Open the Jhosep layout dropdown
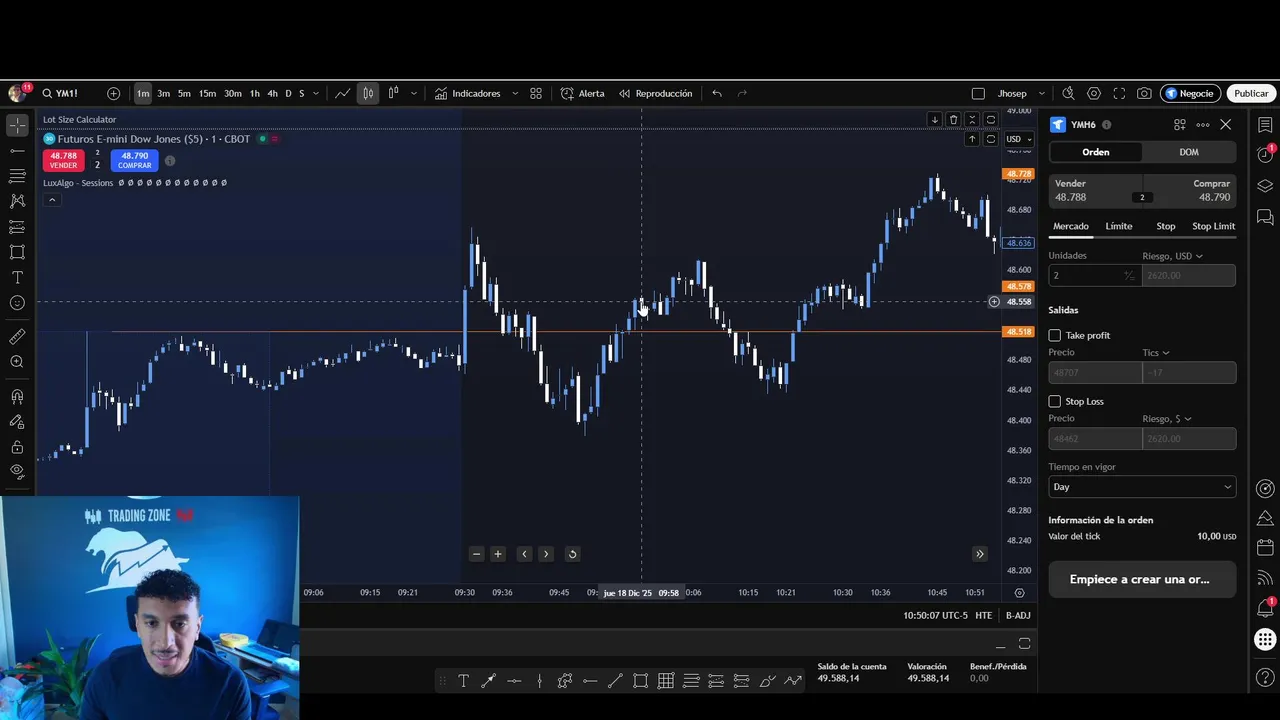The width and height of the screenshot is (1280, 720). point(1021,93)
